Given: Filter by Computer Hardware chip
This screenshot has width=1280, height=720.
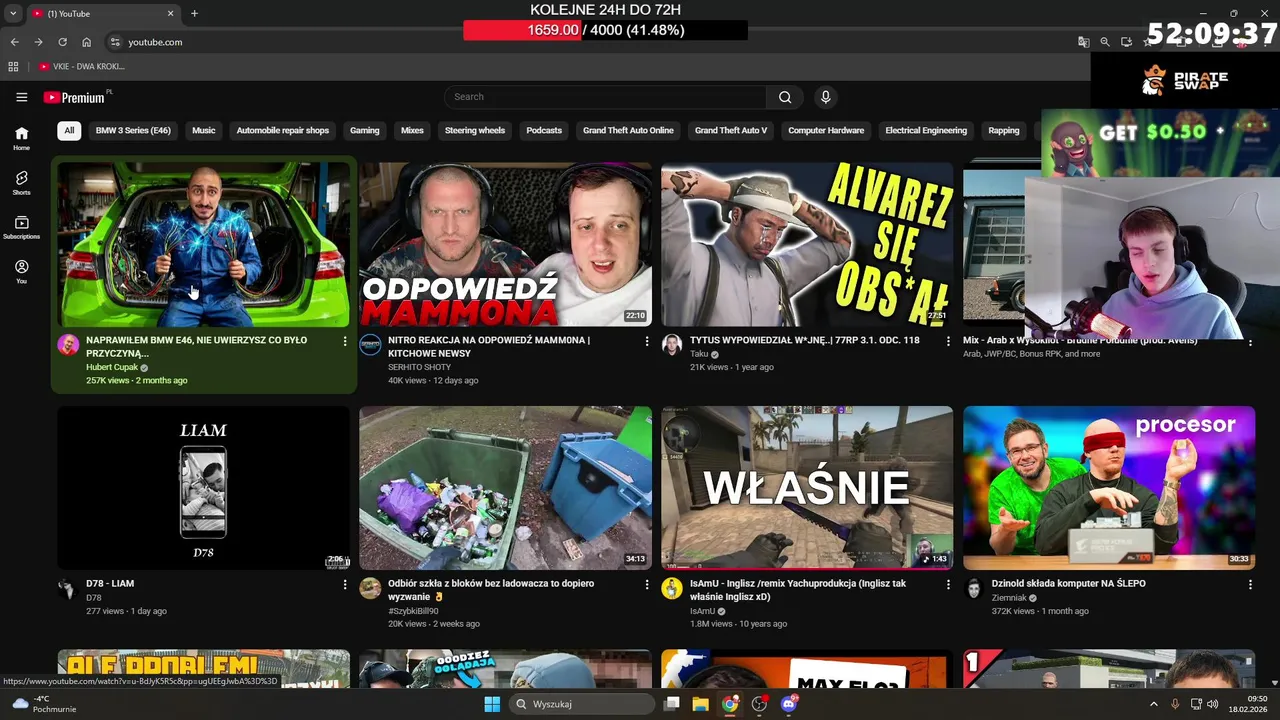Looking at the screenshot, I should (826, 130).
